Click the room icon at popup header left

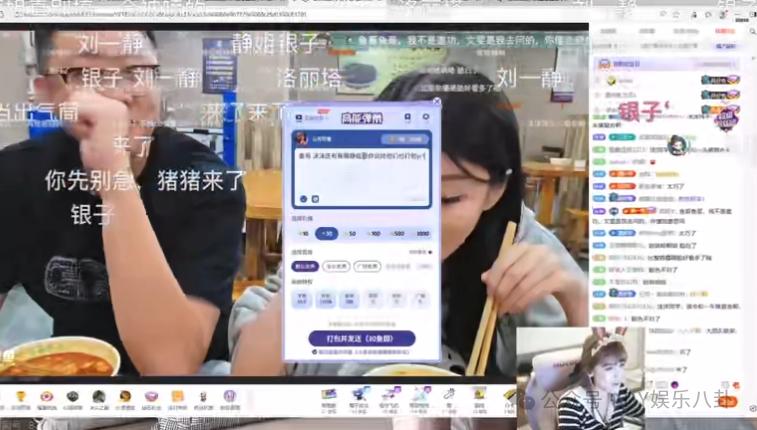tap(299, 118)
